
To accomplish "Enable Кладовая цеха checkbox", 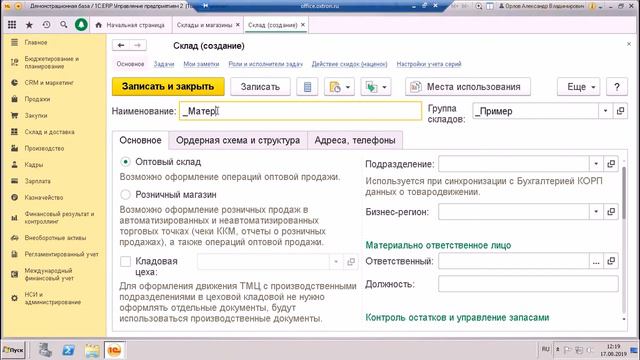I will (125, 261).
